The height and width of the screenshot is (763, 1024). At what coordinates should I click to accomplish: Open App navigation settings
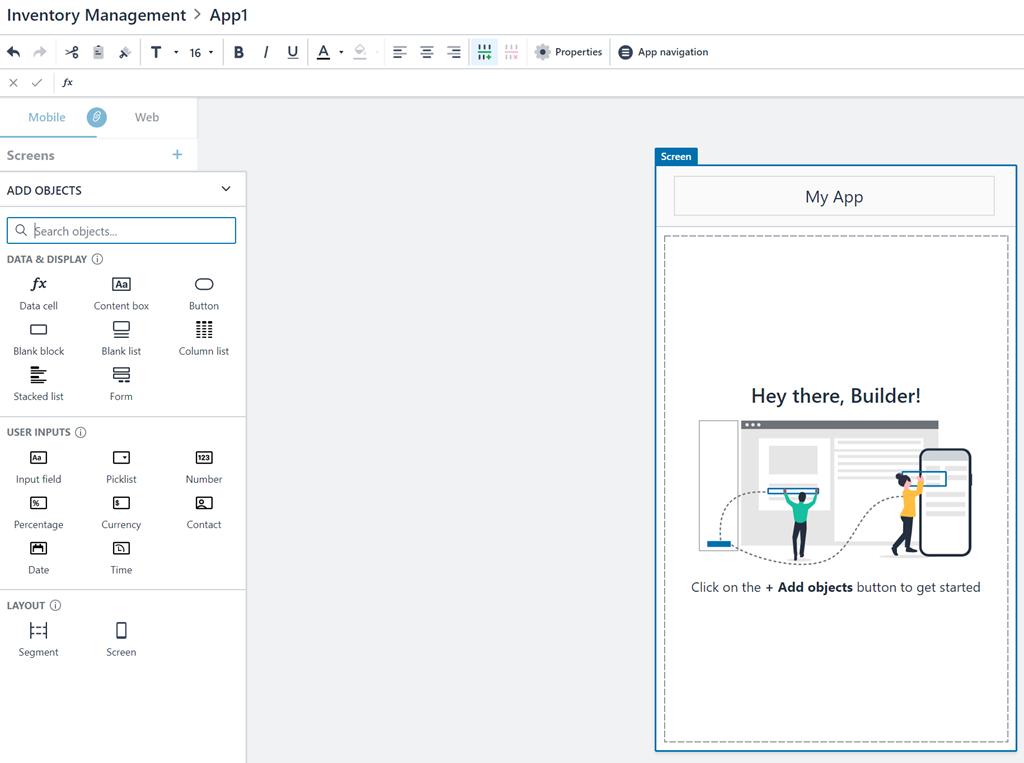[662, 52]
